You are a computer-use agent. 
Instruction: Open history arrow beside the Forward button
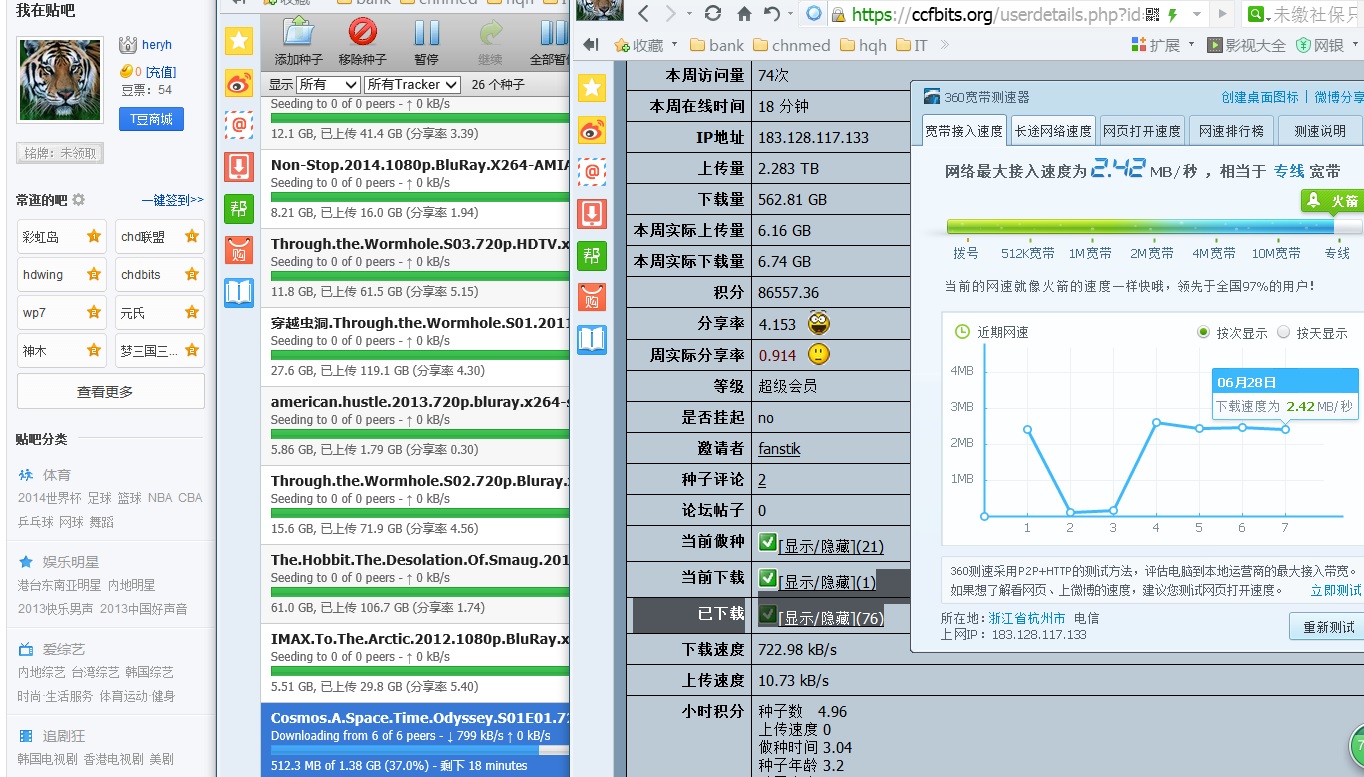click(x=688, y=14)
